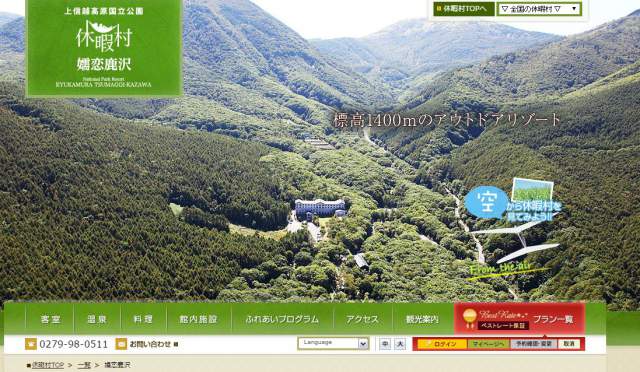Open the 観光案内 menu
The width and height of the screenshot is (640, 372).
tap(422, 319)
